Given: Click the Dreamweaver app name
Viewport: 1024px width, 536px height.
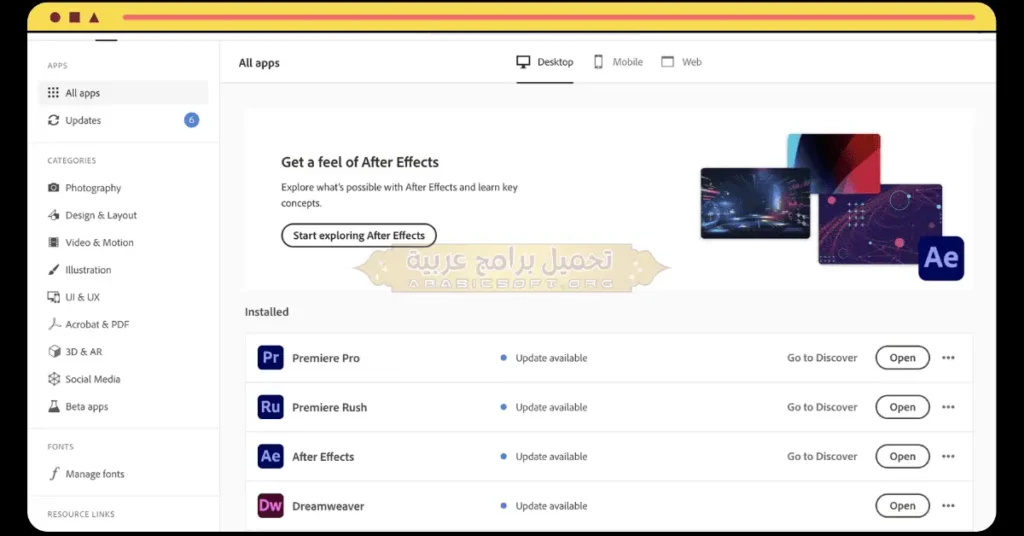Looking at the screenshot, I should click(x=328, y=506).
